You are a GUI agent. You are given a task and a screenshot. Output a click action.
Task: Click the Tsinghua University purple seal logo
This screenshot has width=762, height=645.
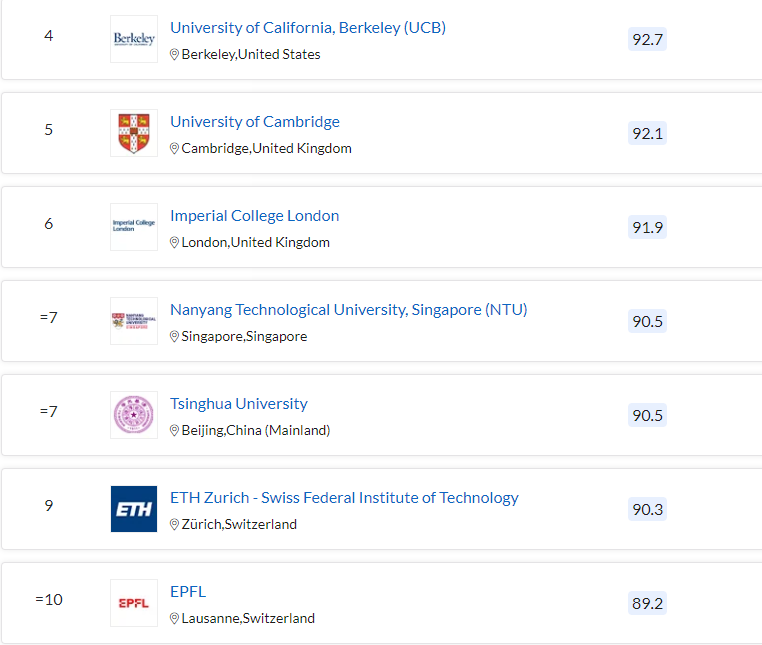[x=134, y=415]
